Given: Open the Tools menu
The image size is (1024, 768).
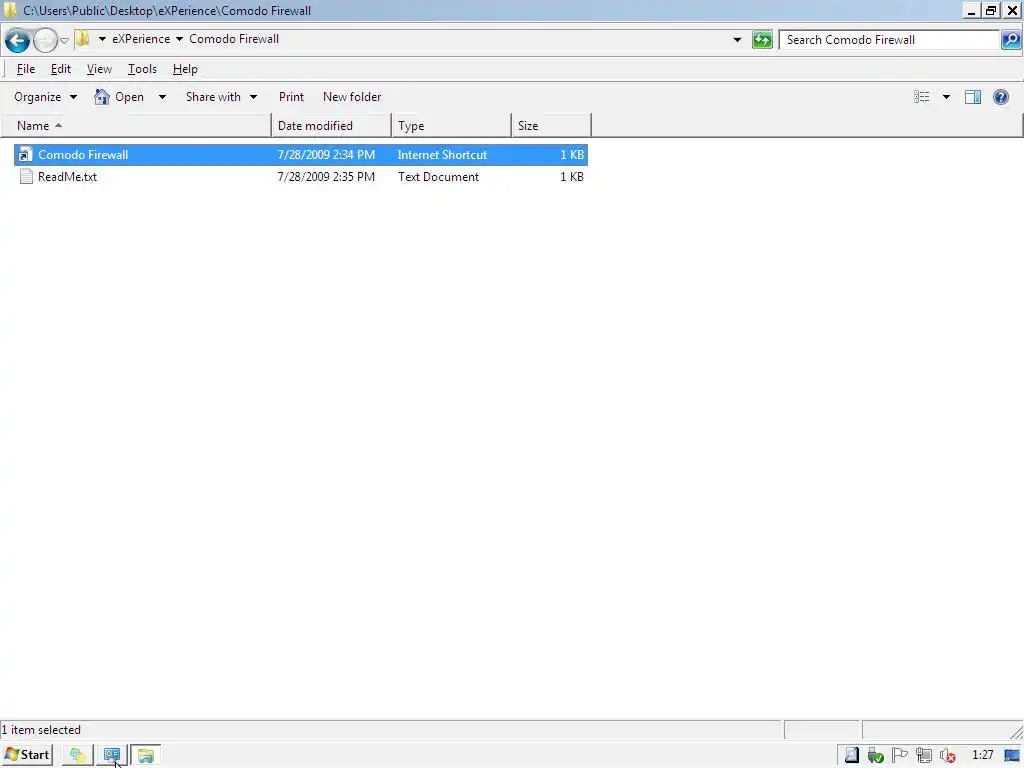Looking at the screenshot, I should [x=142, y=69].
